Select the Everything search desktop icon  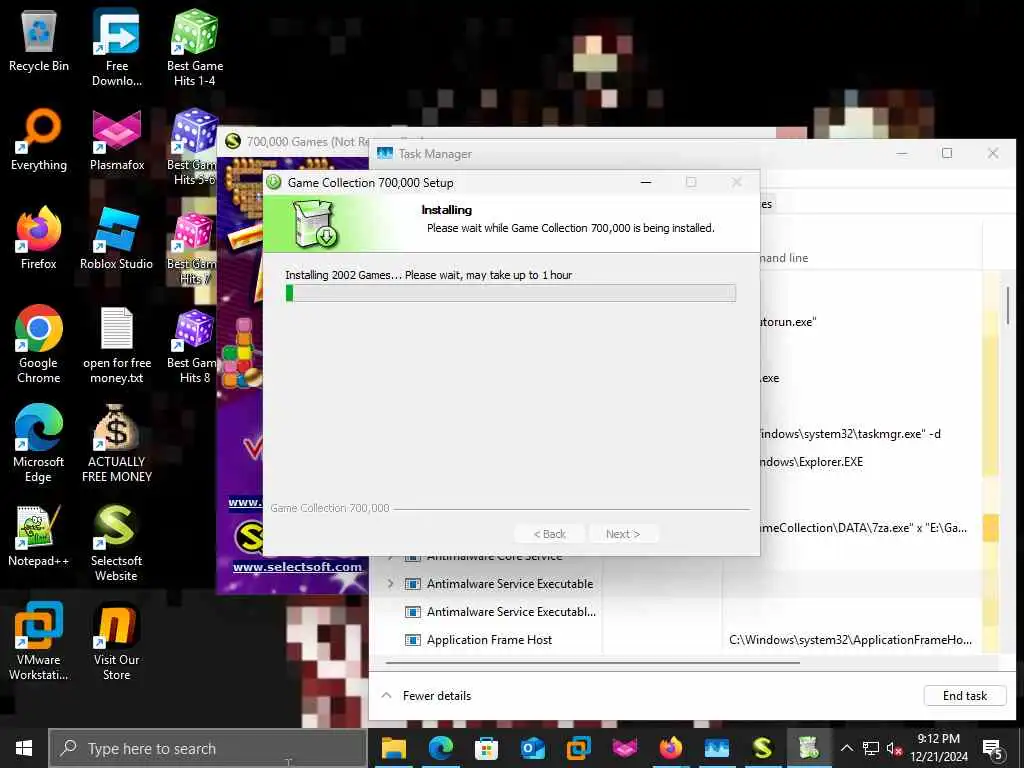39,140
